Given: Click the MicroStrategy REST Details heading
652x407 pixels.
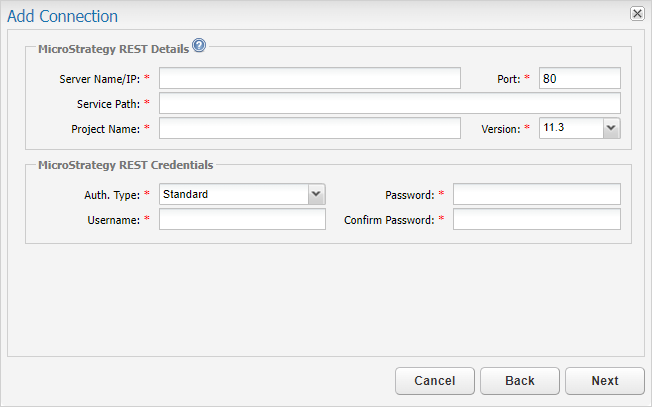Looking at the screenshot, I should click(114, 49).
